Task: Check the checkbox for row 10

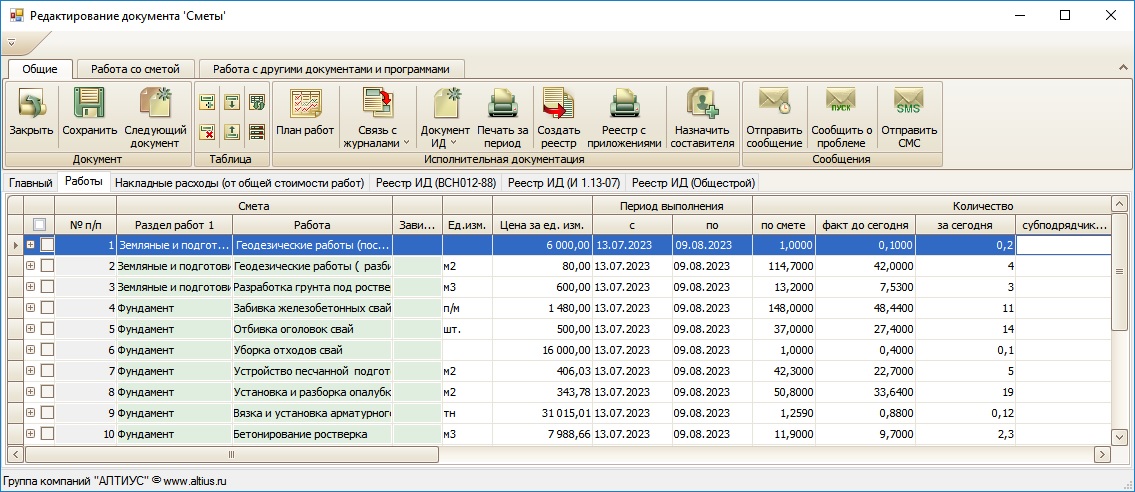Action: coord(47,434)
